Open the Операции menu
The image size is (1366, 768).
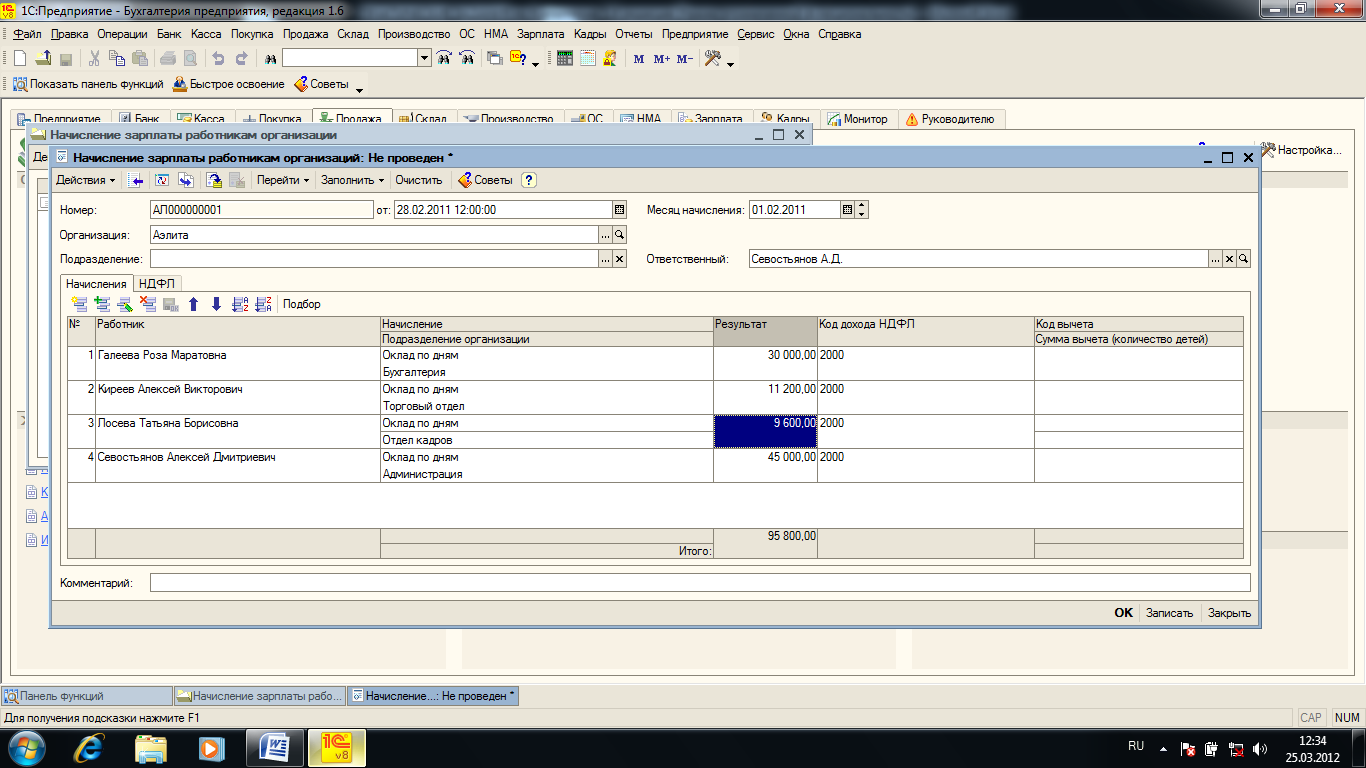[123, 34]
